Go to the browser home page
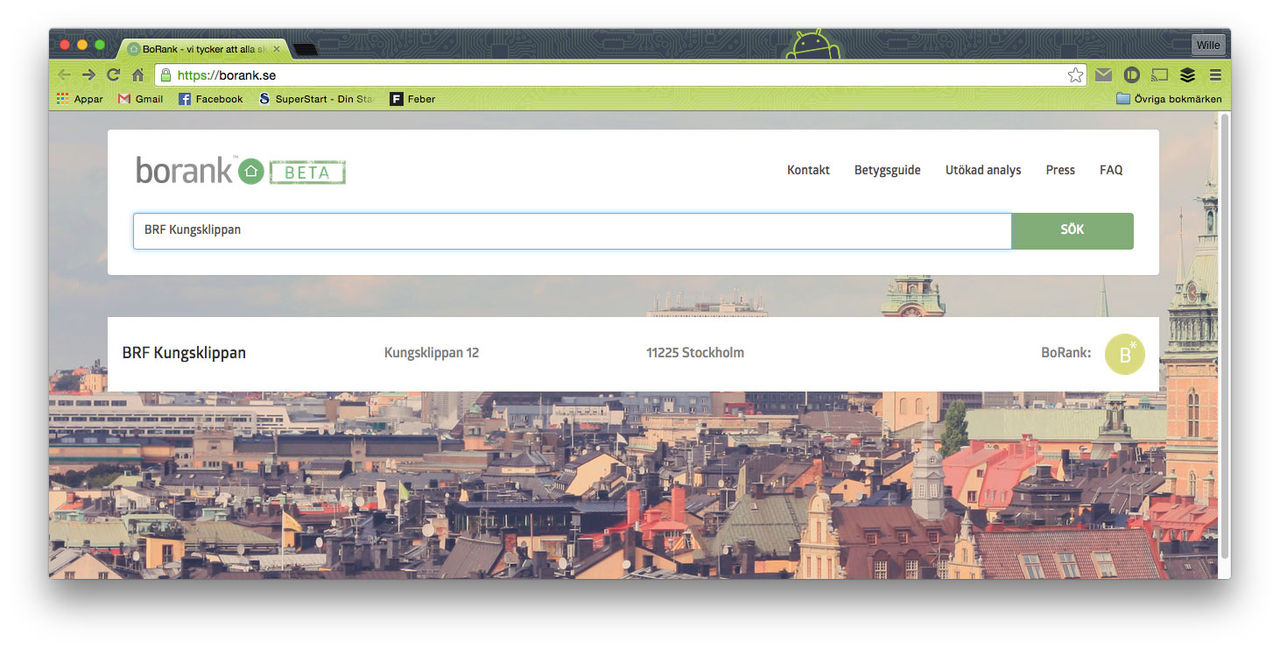This screenshot has width=1280, height=649. [138, 75]
